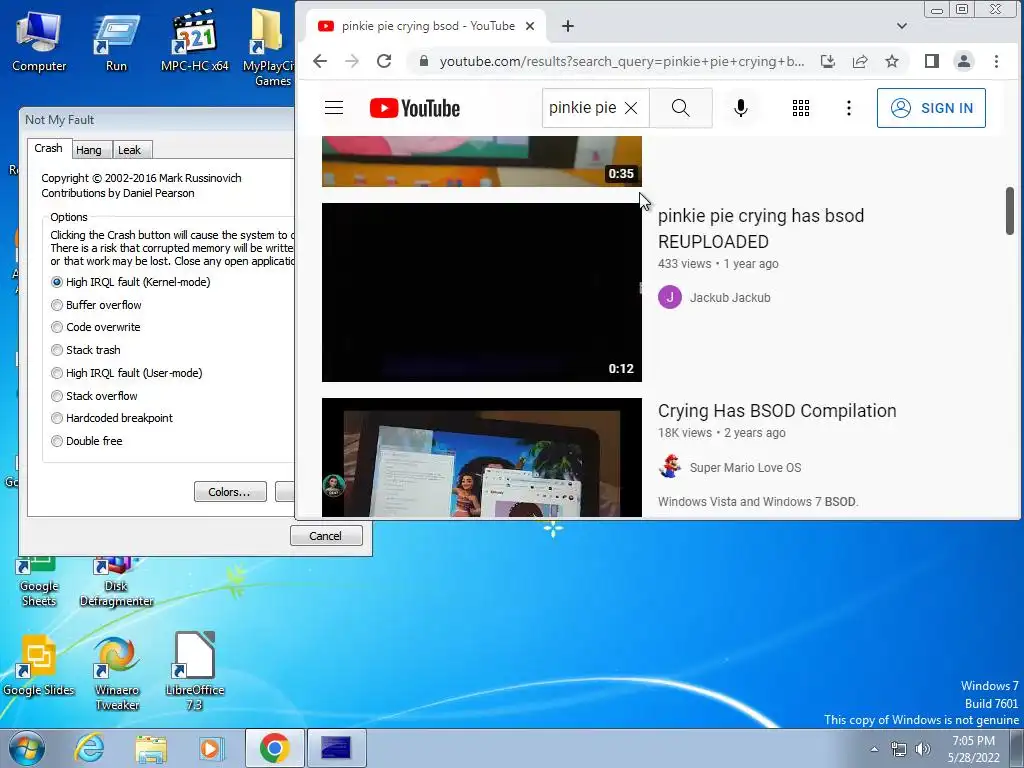The image size is (1024, 768).
Task: Launch Winaero Tweaker desktop shortcut
Action: click(x=117, y=673)
